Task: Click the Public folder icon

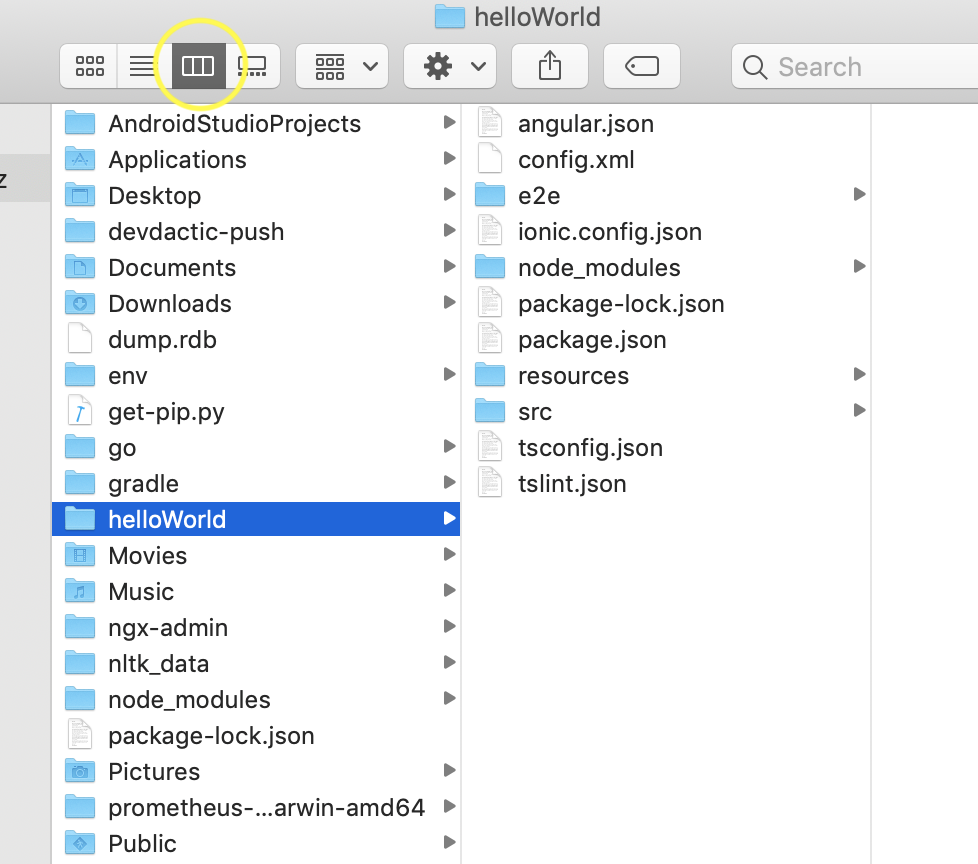Action: coord(80,843)
